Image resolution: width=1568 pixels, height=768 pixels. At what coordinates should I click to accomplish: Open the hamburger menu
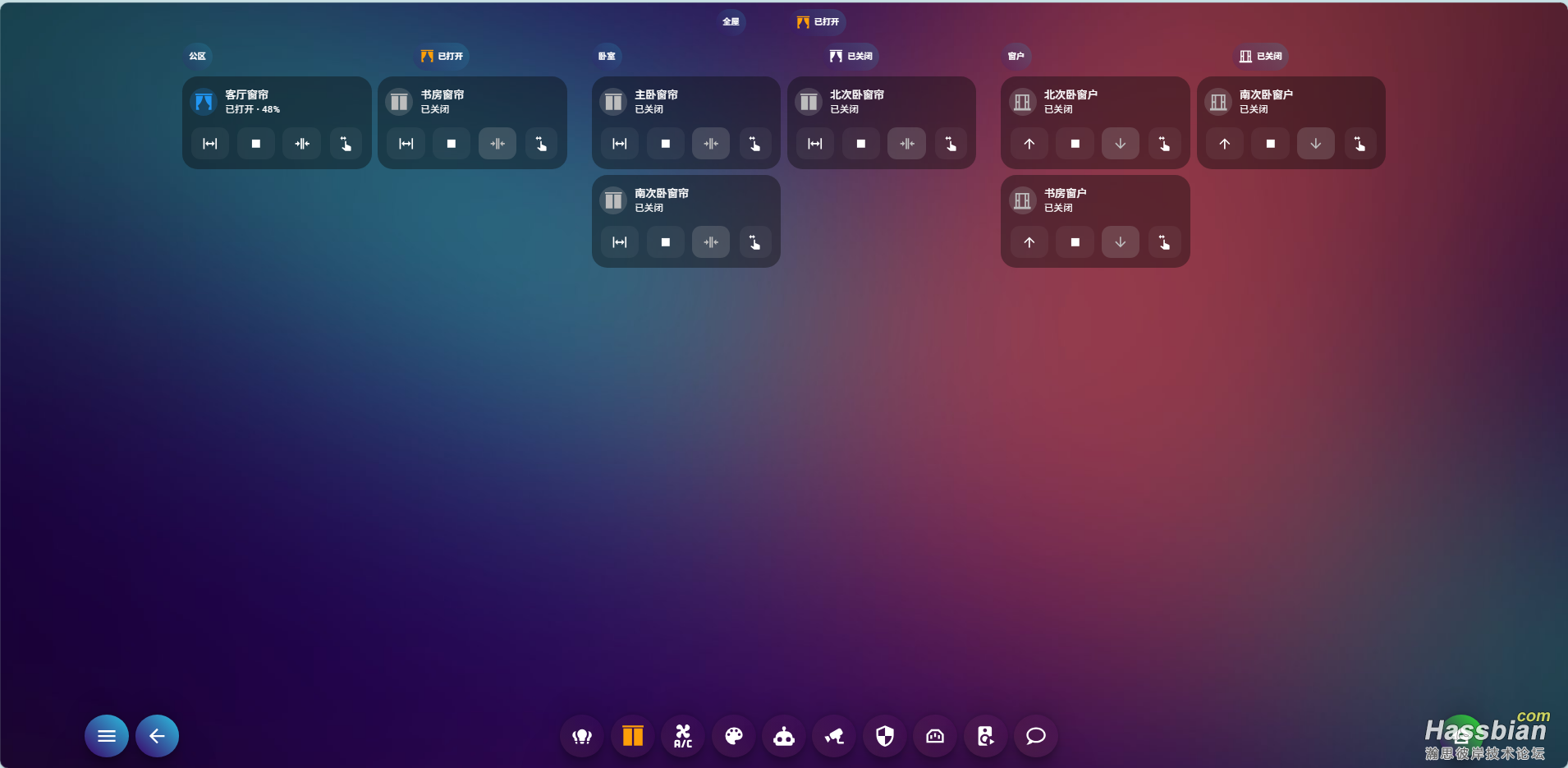(x=107, y=736)
